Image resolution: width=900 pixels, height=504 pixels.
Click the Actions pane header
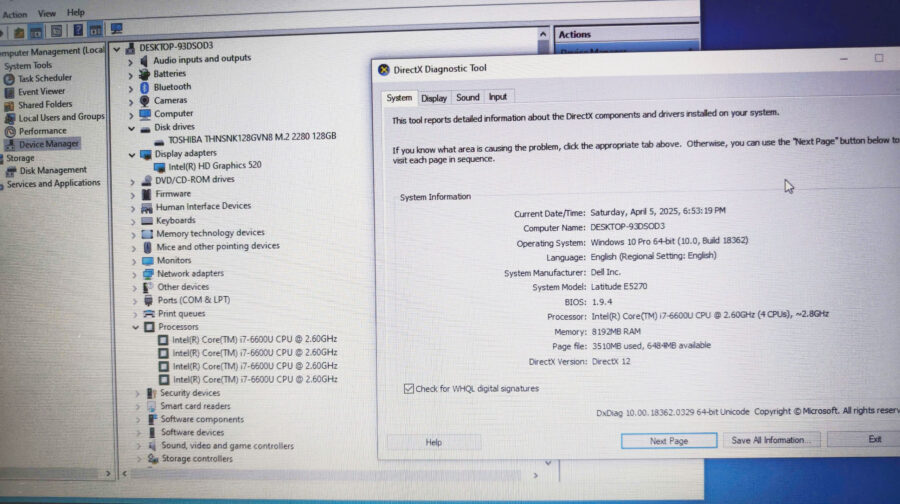click(626, 34)
